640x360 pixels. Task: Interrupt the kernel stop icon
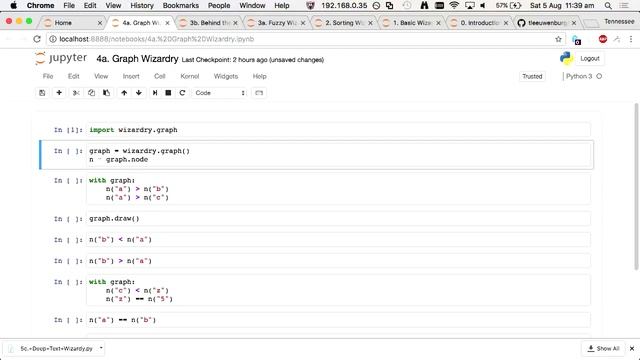[x=168, y=93]
